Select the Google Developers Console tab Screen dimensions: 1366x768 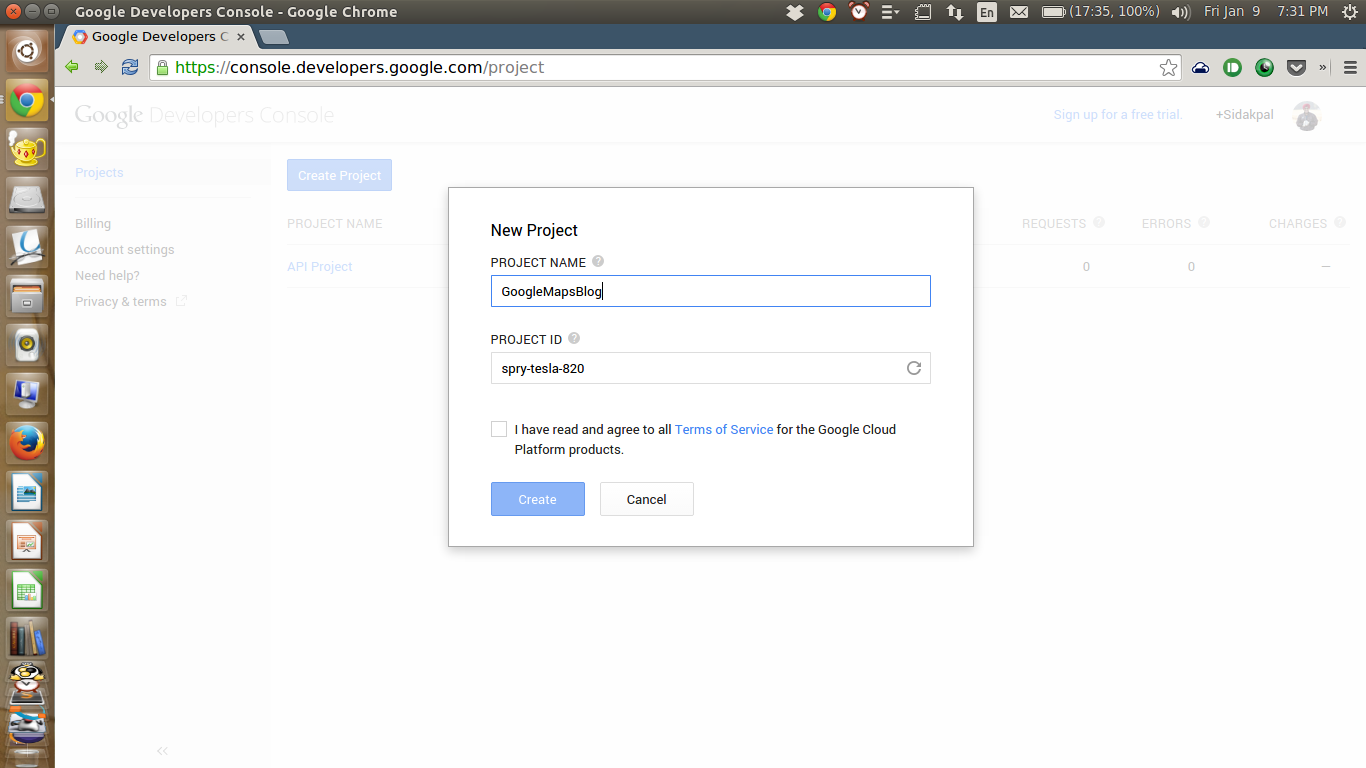pyautogui.click(x=160, y=37)
